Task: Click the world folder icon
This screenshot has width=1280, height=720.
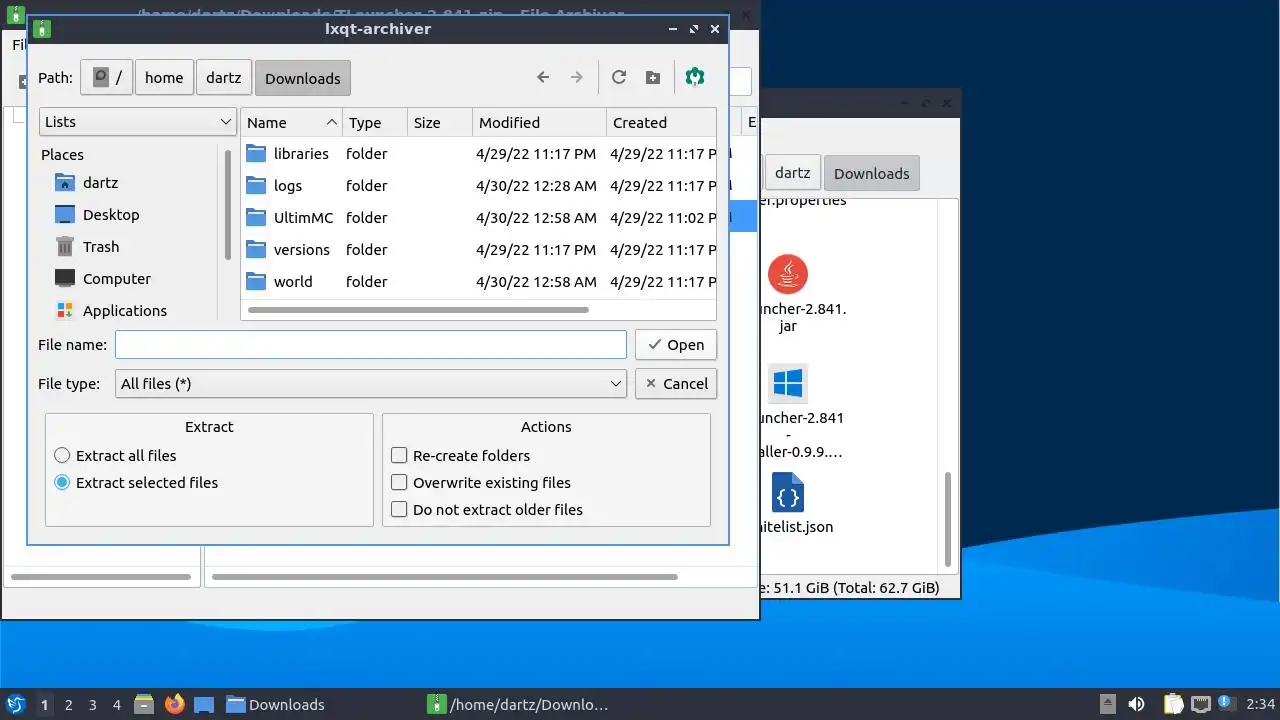Action: 256,282
